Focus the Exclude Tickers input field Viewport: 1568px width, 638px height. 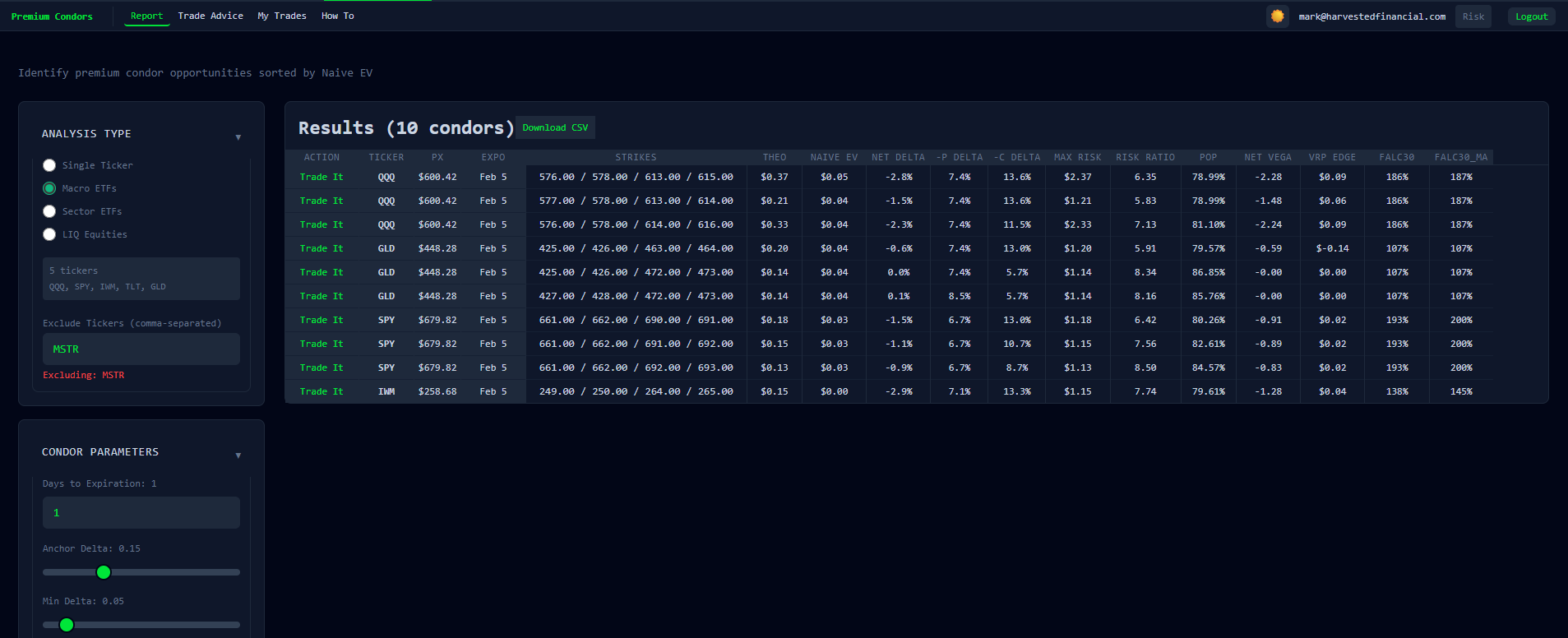[141, 349]
